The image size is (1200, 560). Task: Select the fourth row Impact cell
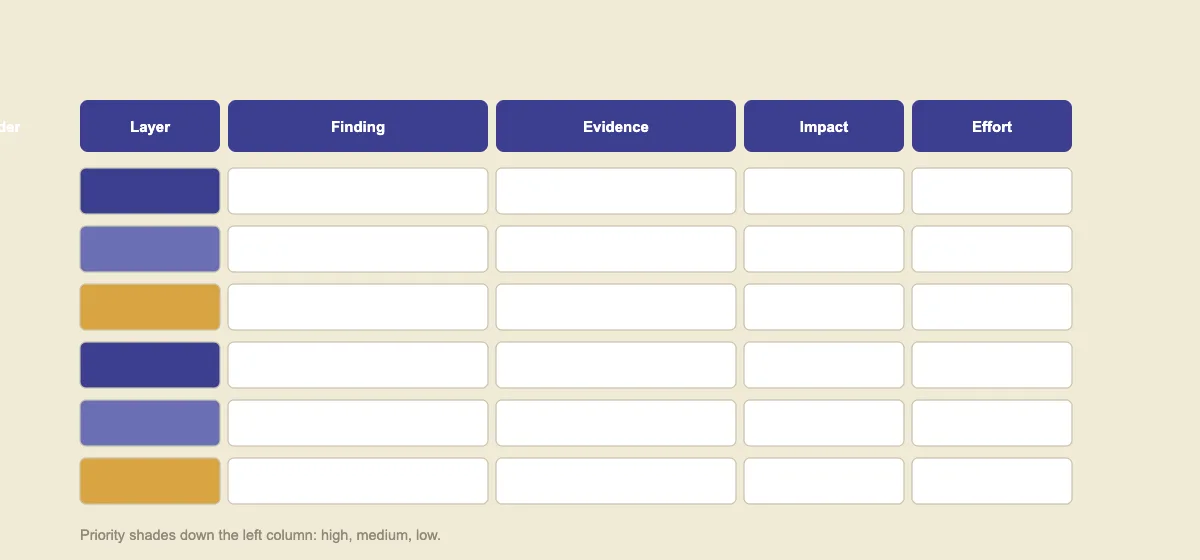[824, 365]
